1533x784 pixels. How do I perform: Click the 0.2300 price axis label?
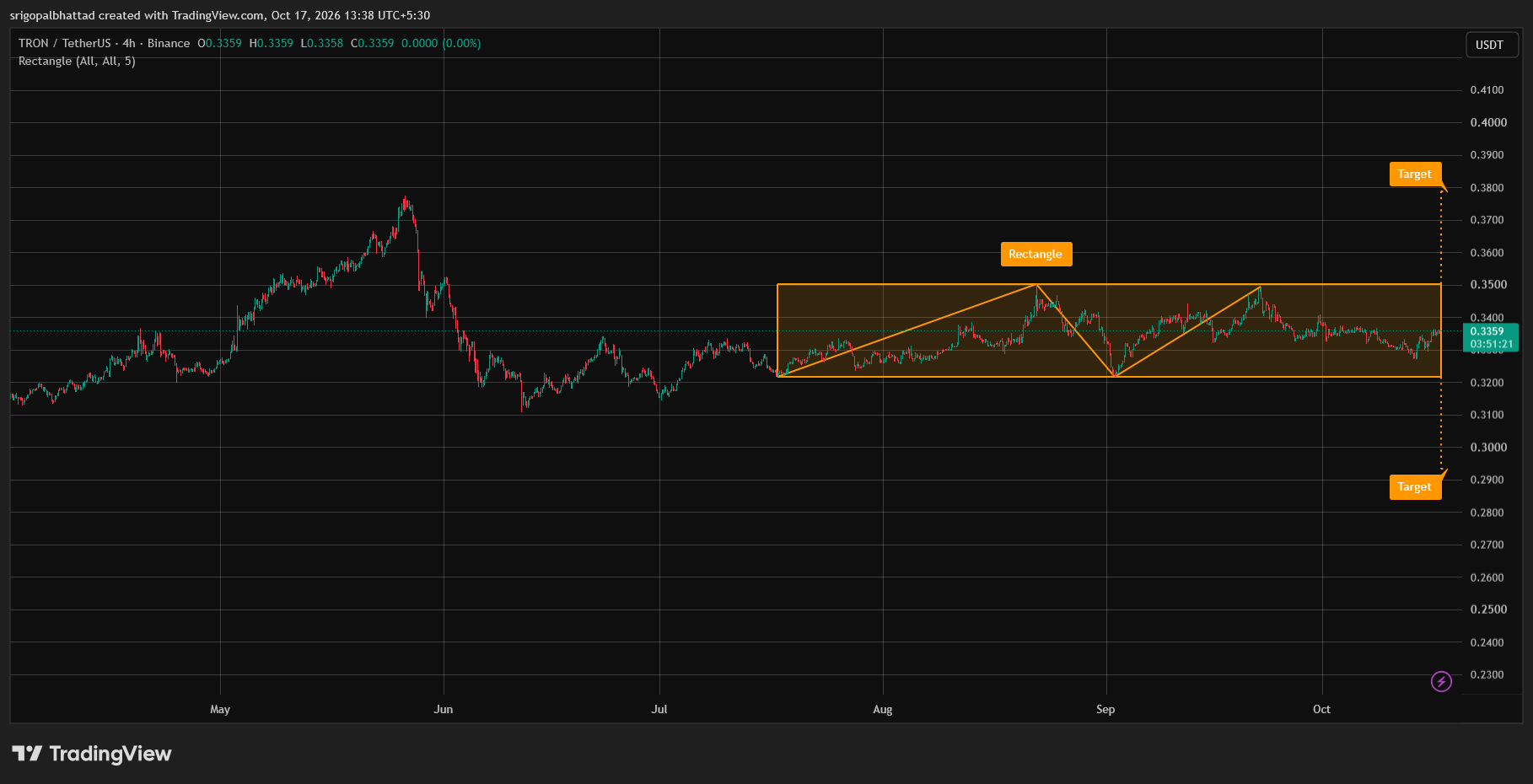pyautogui.click(x=1487, y=674)
